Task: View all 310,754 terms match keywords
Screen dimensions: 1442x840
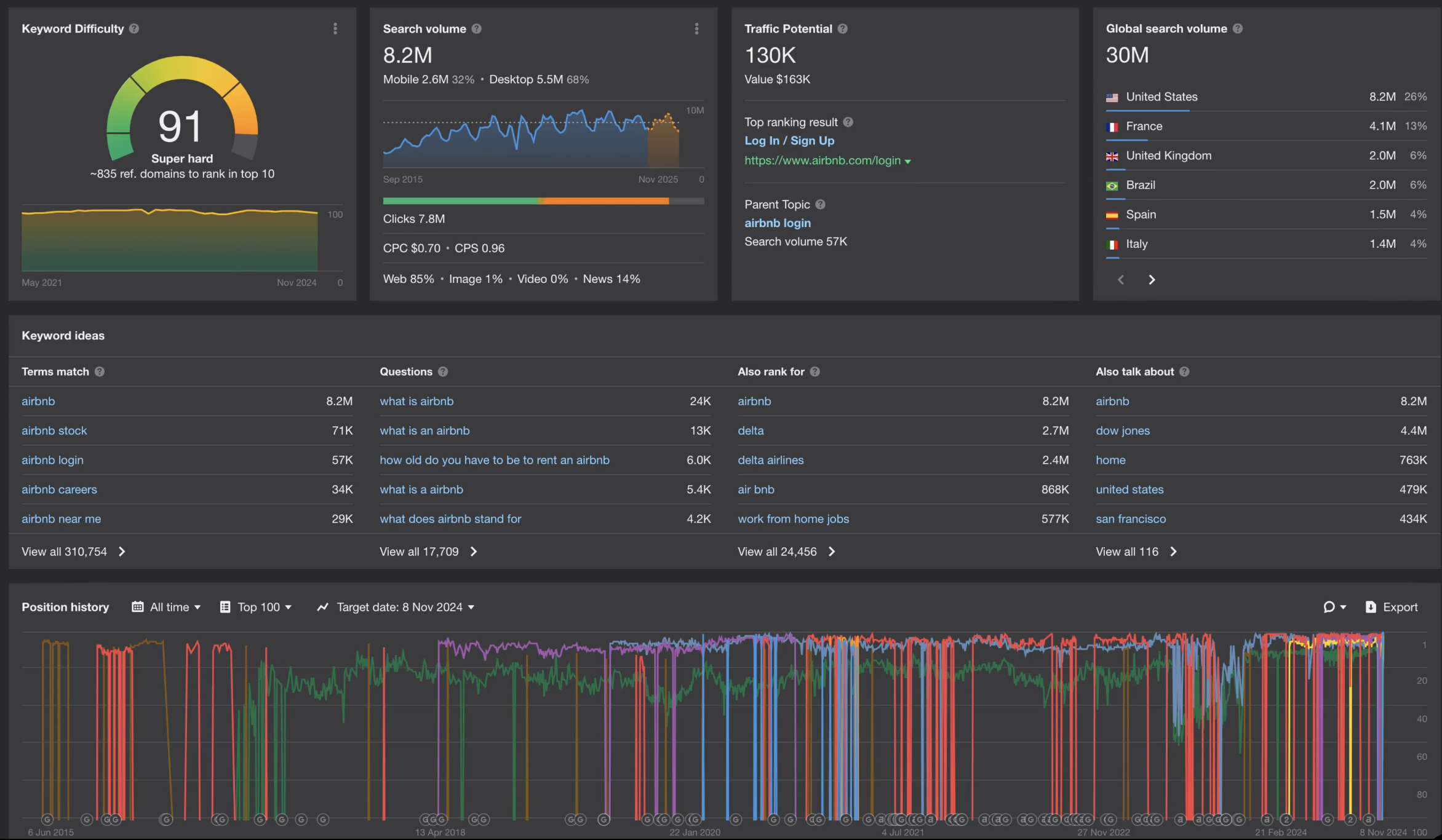Action: pos(74,552)
